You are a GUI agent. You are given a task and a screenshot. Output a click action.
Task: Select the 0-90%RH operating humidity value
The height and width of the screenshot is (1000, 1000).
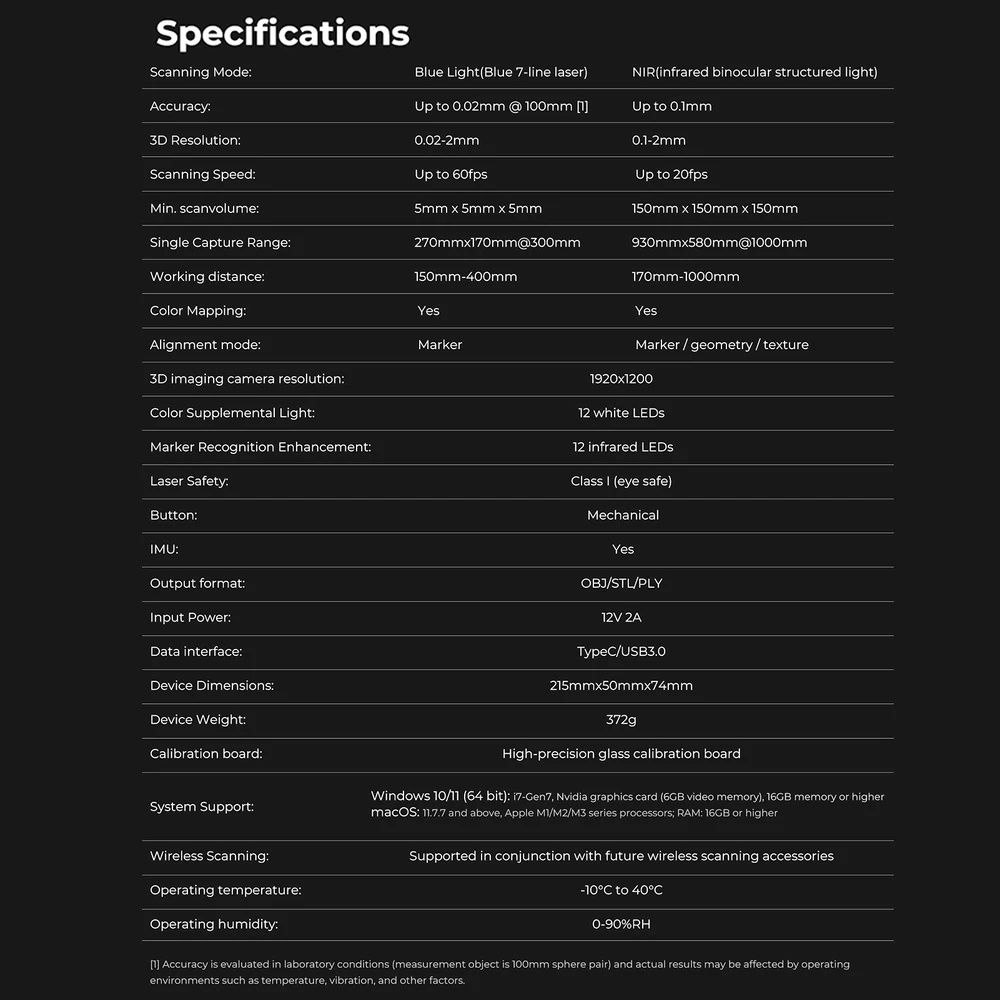point(621,924)
